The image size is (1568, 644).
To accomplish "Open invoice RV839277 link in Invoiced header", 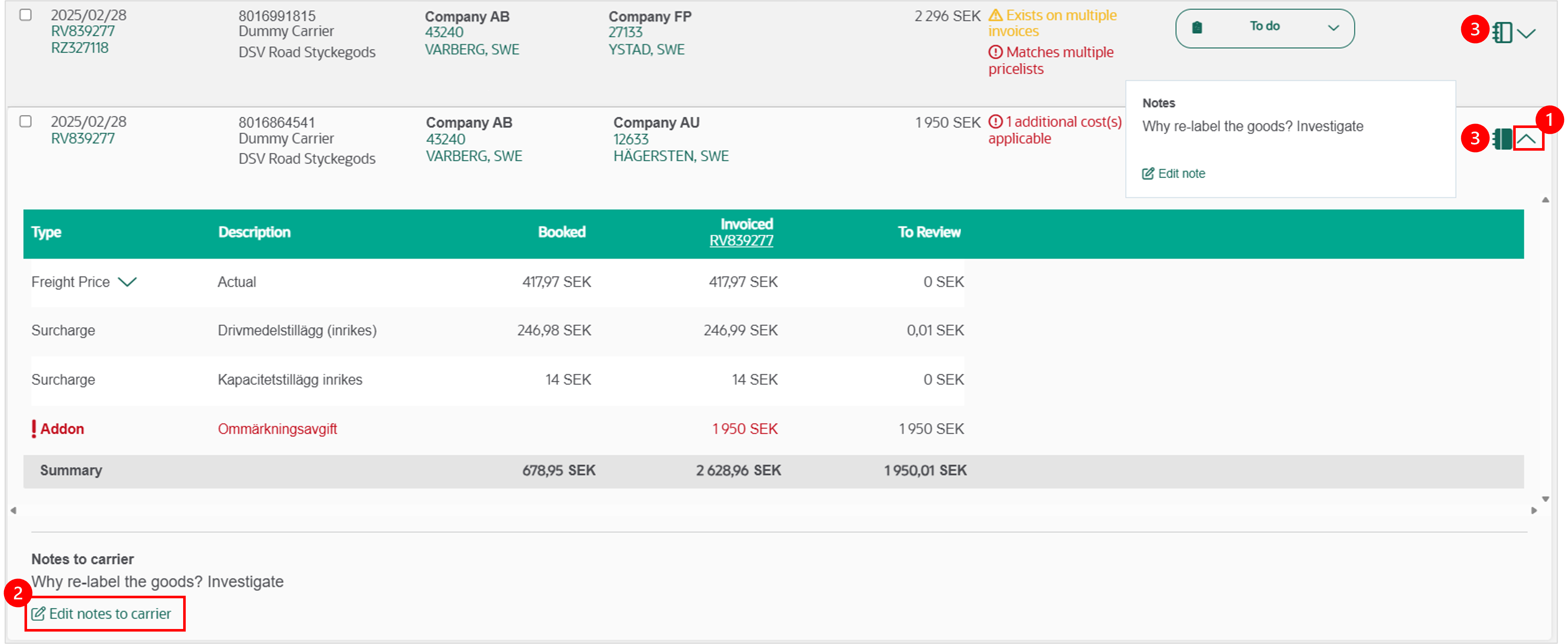I will tap(741, 240).
